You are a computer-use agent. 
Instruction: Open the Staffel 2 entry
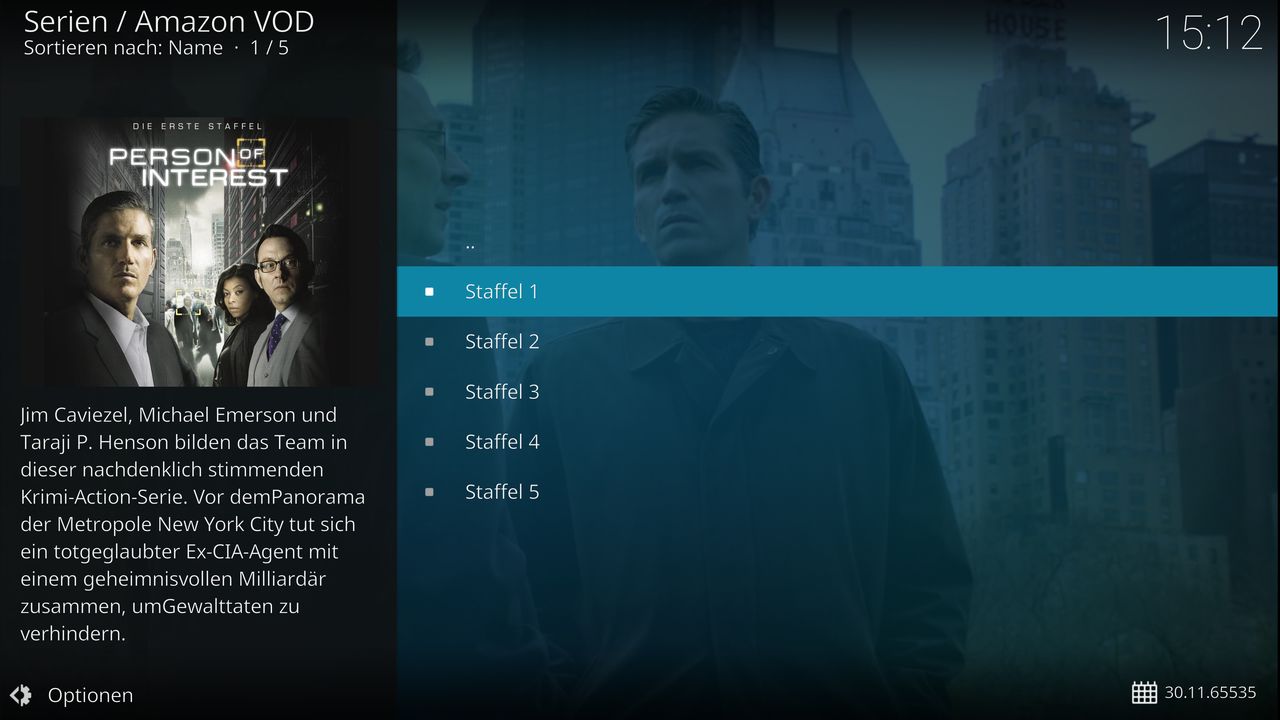[x=838, y=341]
